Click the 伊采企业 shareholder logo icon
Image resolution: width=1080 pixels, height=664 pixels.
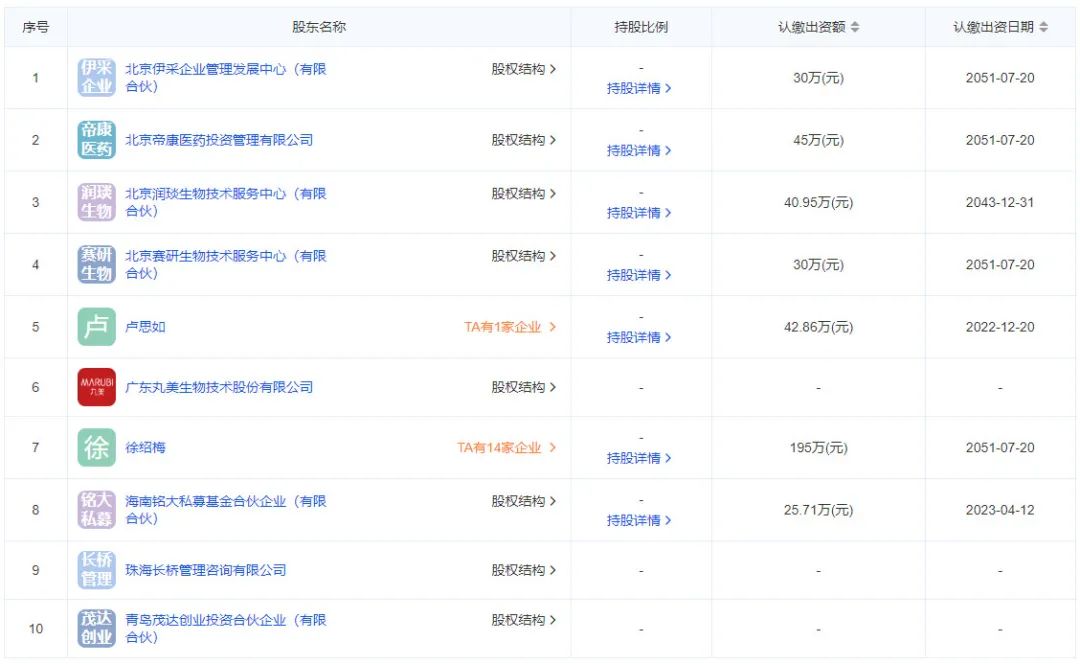[96, 77]
